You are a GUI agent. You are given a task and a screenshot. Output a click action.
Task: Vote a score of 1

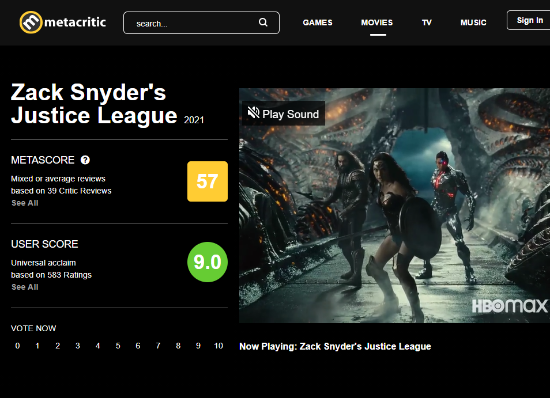point(38,346)
